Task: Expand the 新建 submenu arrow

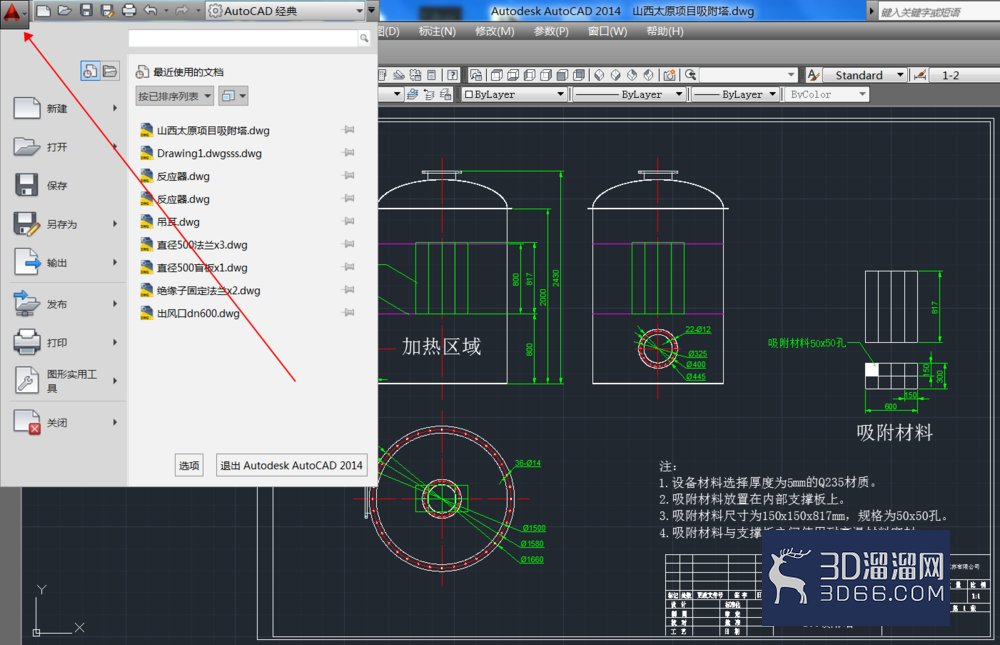Action: click(115, 108)
